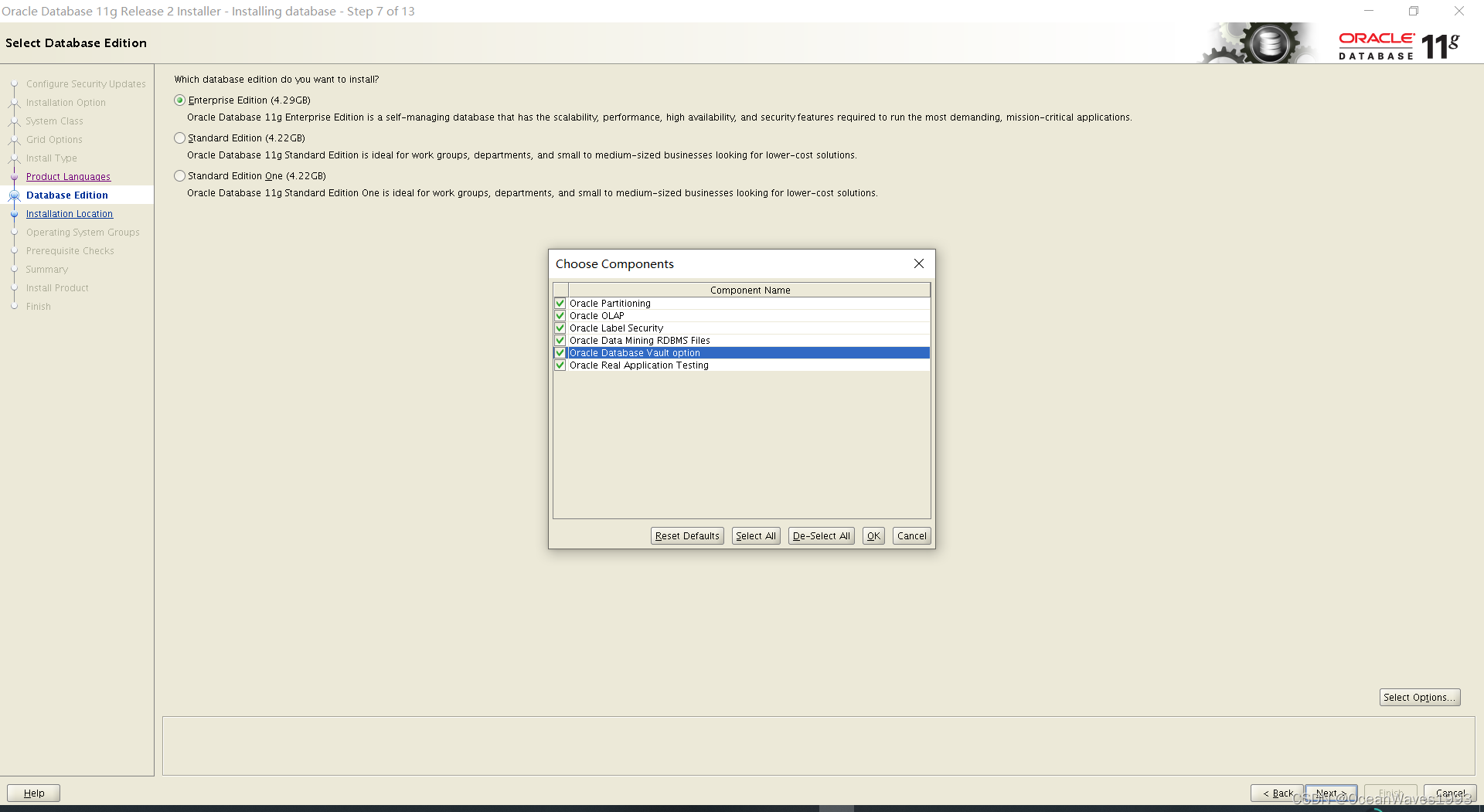Go to previous step with Back button
Screen dimensions: 1484x812
pyautogui.click(x=1277, y=793)
